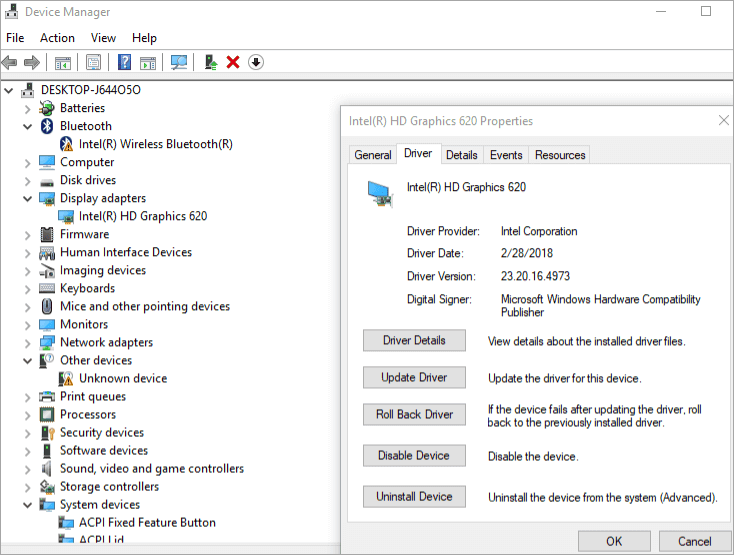Open the Properties toolbar icon
The width and height of the screenshot is (734, 555).
pyautogui.click(x=94, y=62)
